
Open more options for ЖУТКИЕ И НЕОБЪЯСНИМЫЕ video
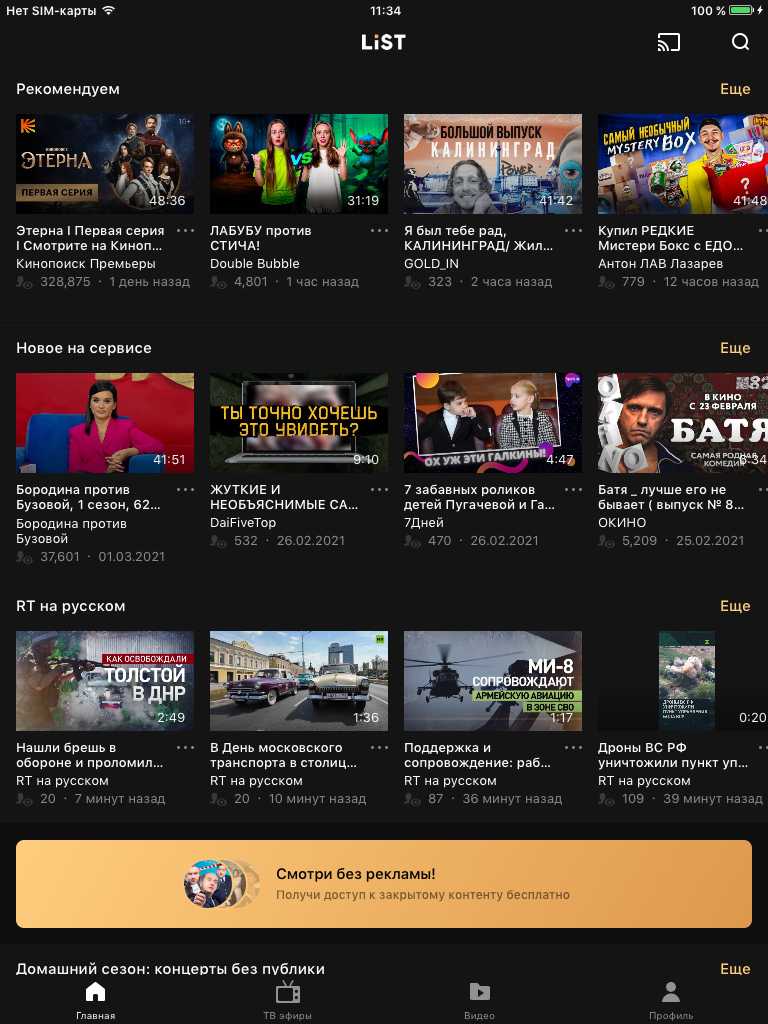379,490
